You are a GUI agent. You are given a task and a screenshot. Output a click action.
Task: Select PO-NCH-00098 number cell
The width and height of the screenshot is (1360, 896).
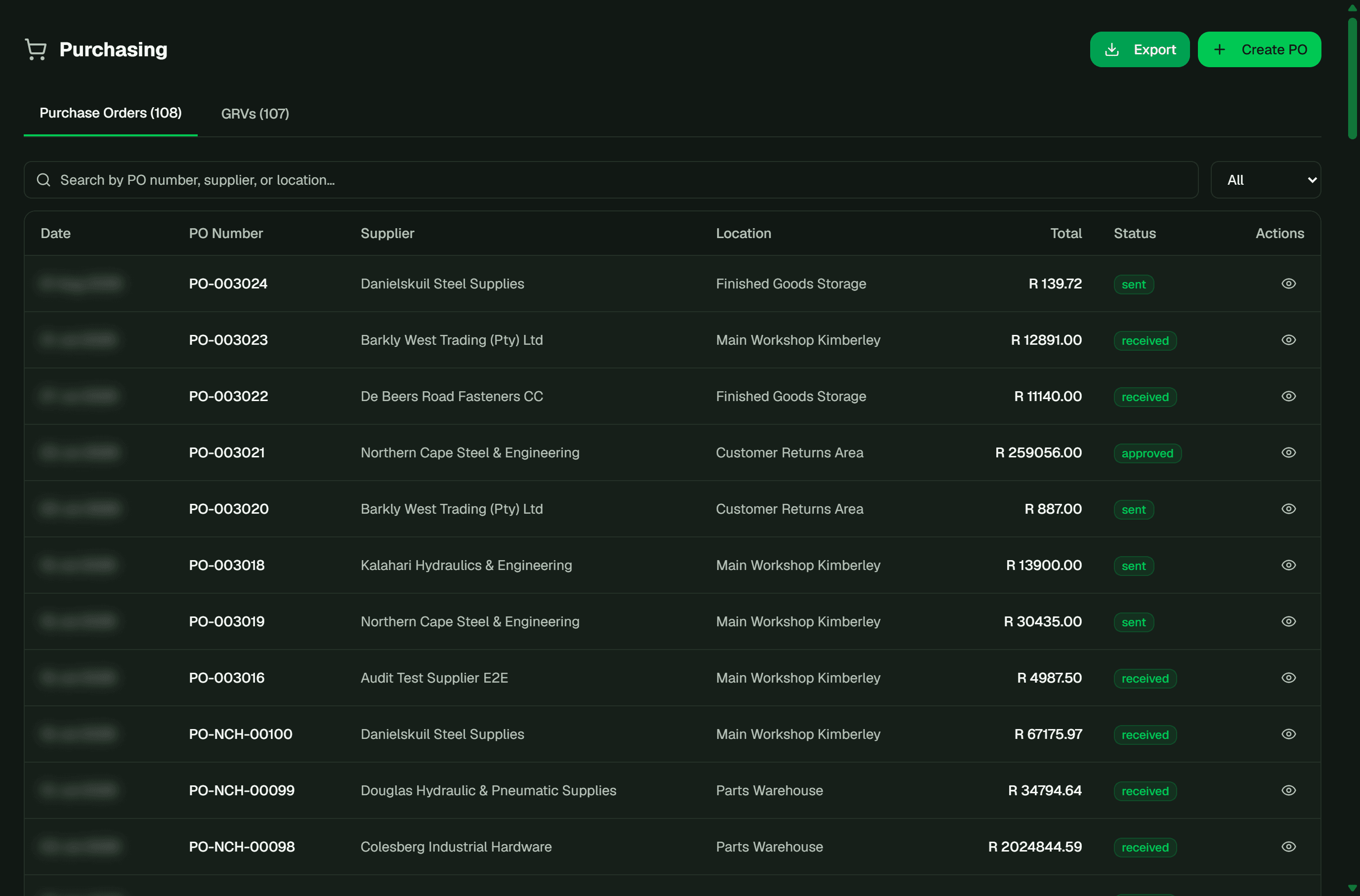(x=242, y=846)
